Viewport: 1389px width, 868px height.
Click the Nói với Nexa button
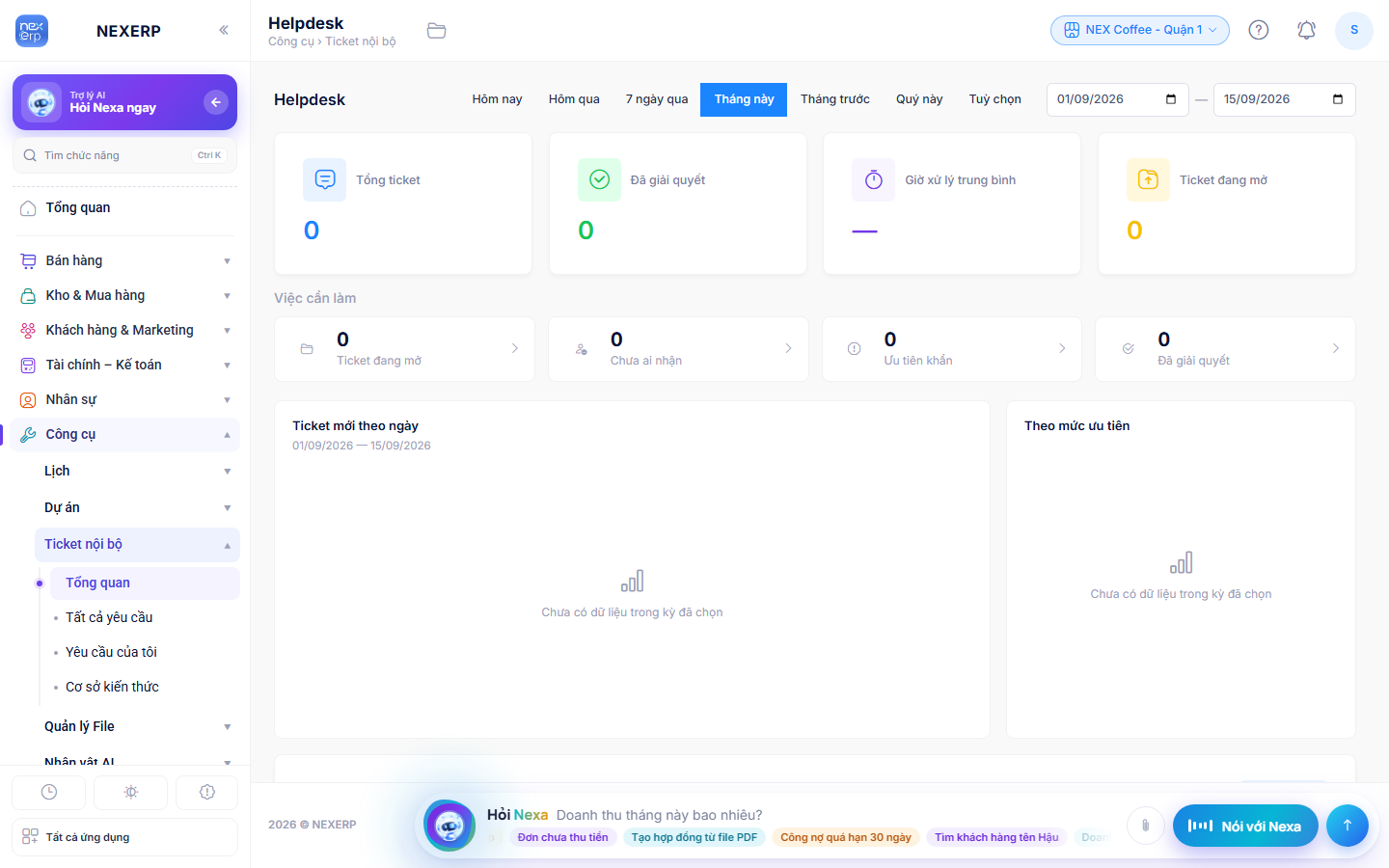point(1245,826)
